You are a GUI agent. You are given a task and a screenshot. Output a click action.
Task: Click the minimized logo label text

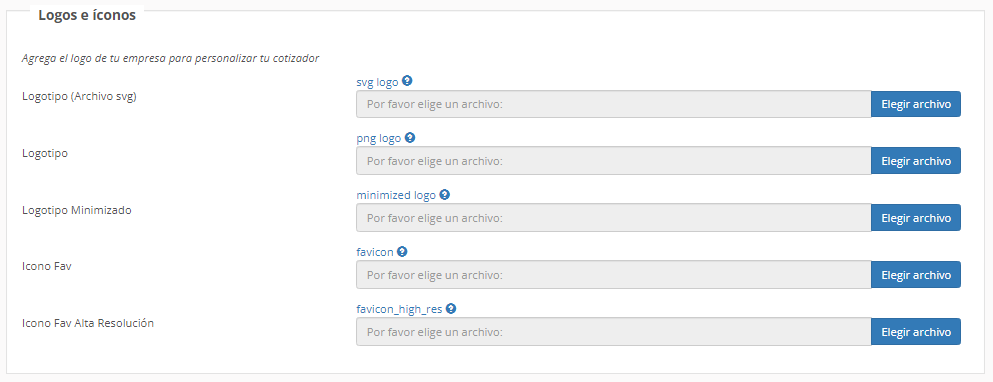(396, 195)
